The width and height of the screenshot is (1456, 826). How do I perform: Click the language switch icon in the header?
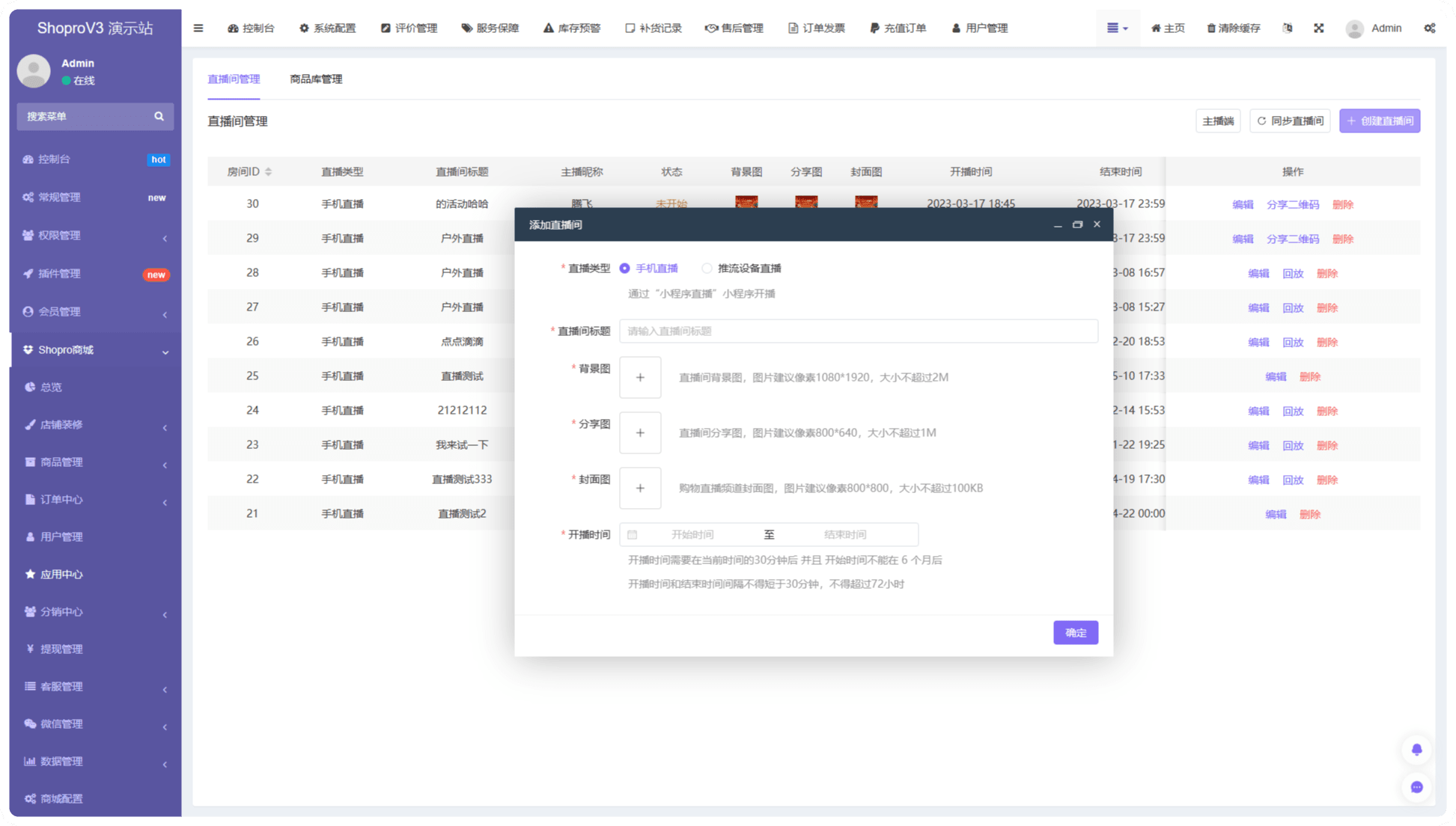(x=1287, y=28)
